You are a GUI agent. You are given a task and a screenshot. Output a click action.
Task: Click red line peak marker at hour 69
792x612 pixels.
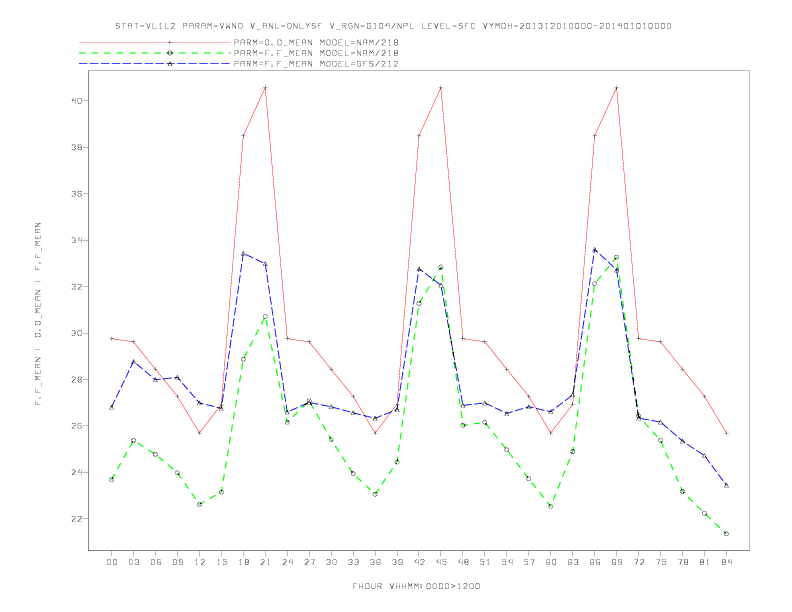[617, 88]
